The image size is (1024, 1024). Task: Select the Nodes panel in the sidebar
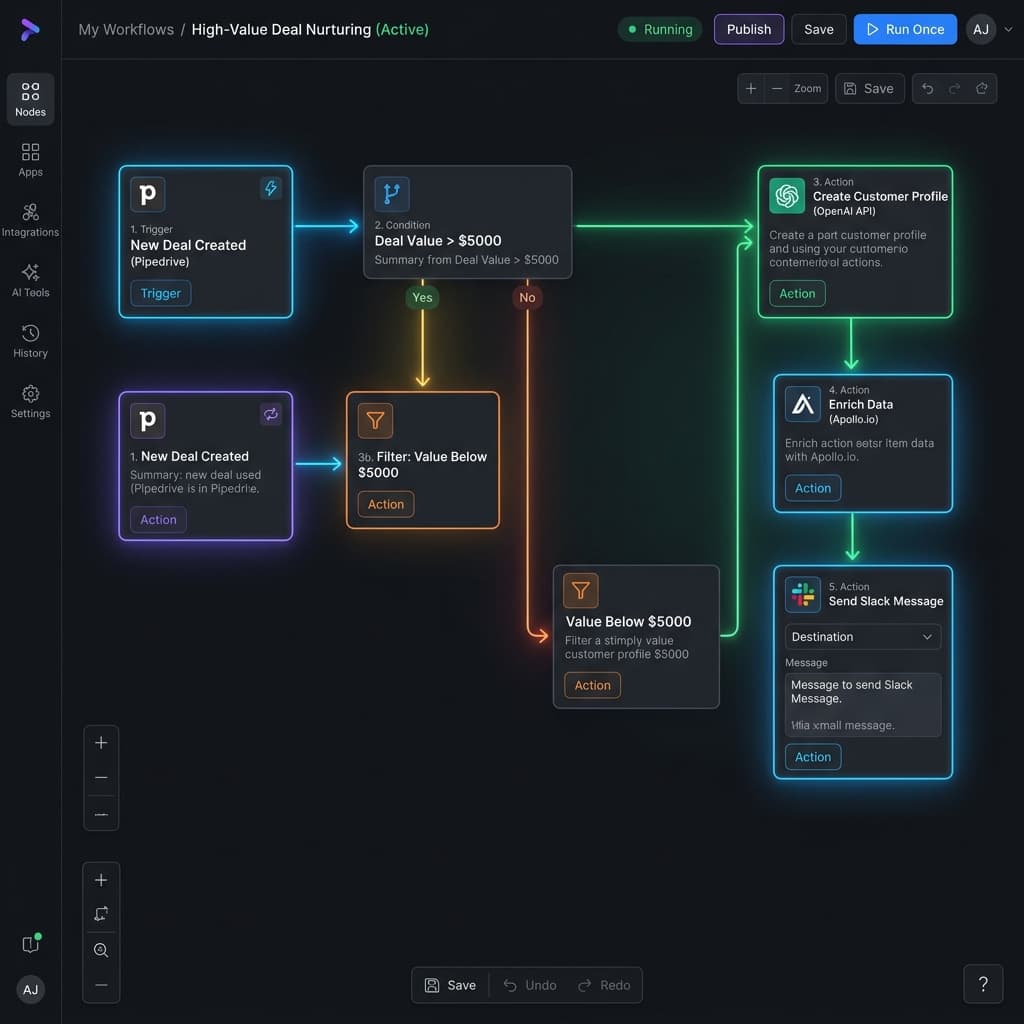pos(30,99)
